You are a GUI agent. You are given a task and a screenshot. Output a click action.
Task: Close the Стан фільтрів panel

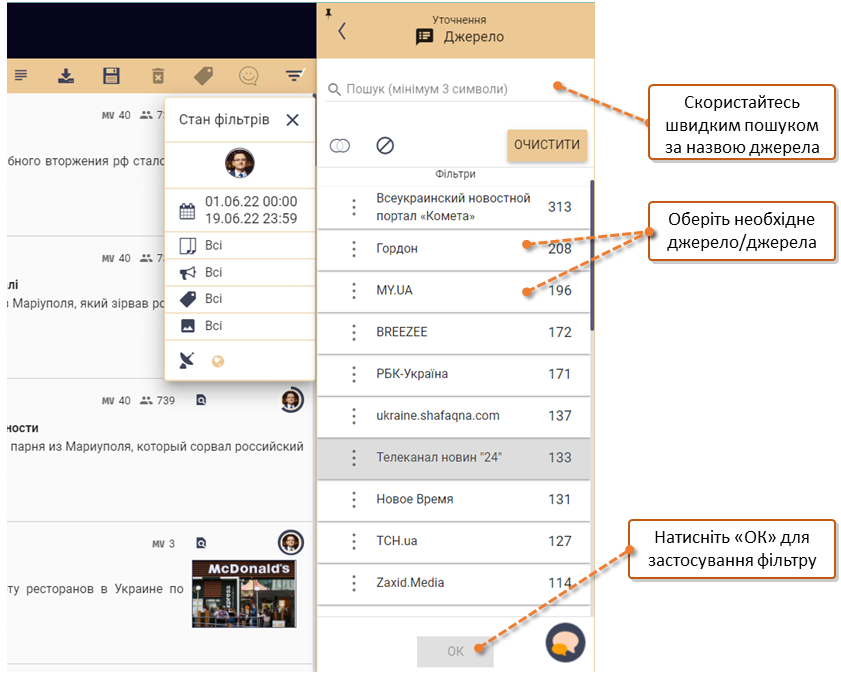[292, 120]
